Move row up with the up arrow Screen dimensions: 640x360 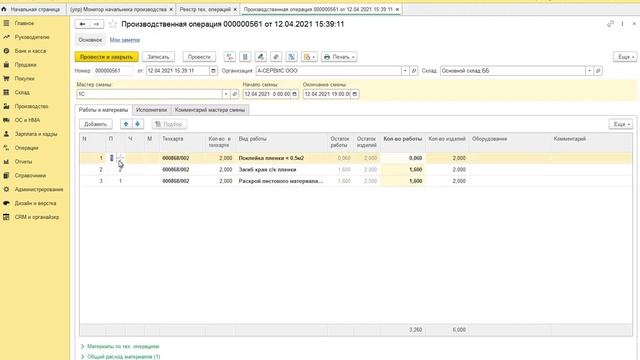pos(126,124)
